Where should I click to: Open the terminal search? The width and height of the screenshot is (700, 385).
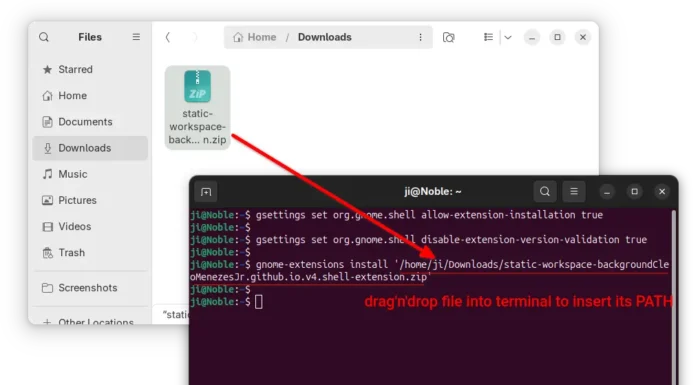(545, 192)
